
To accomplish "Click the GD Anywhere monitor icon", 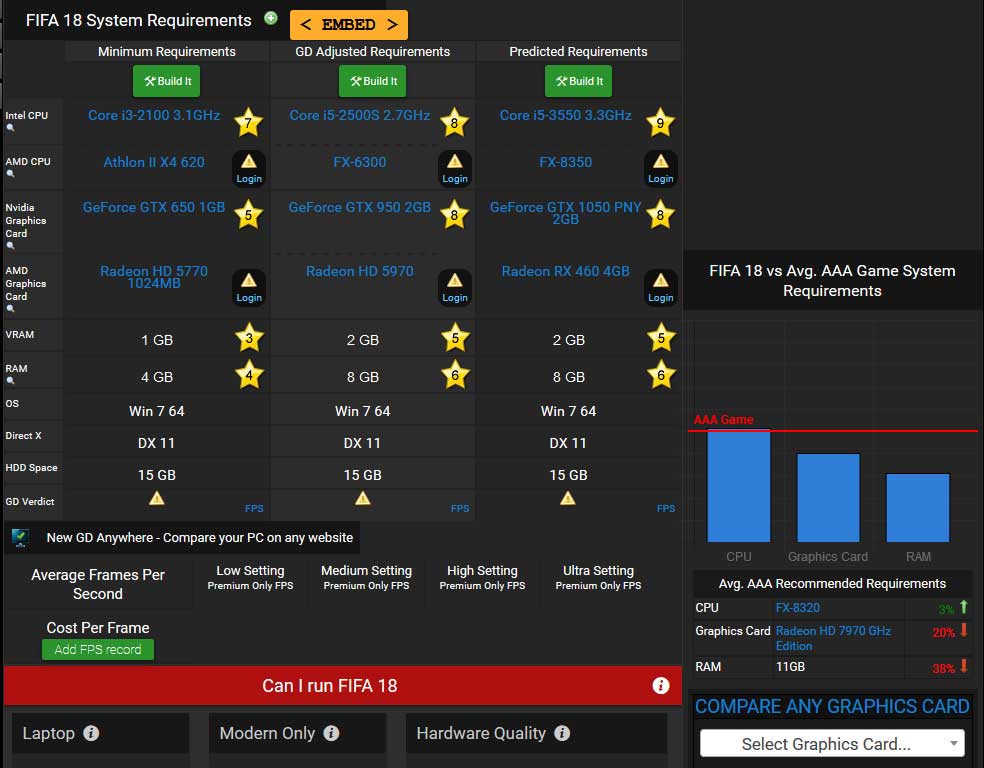I will (20, 538).
